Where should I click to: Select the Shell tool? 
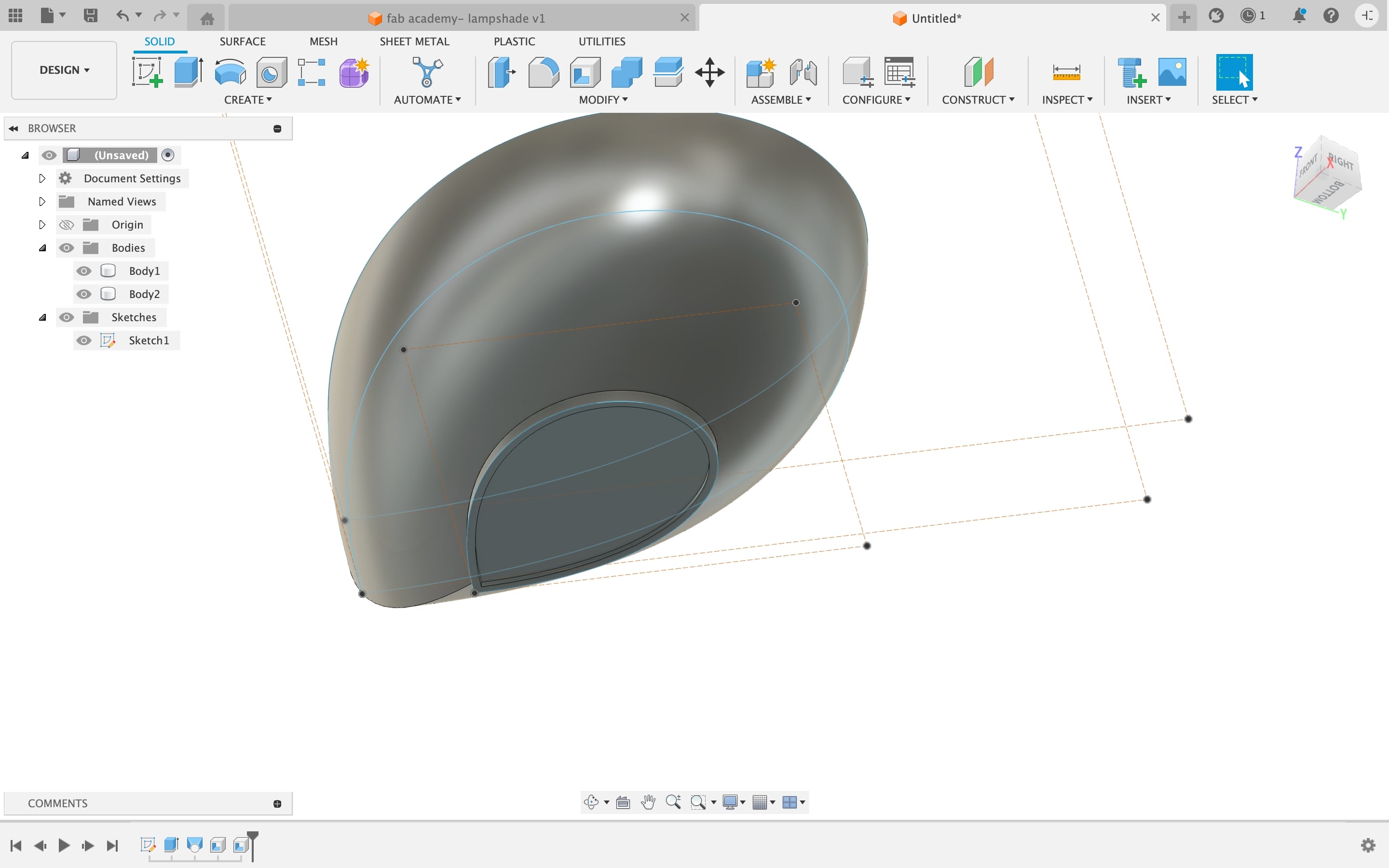coord(585,72)
